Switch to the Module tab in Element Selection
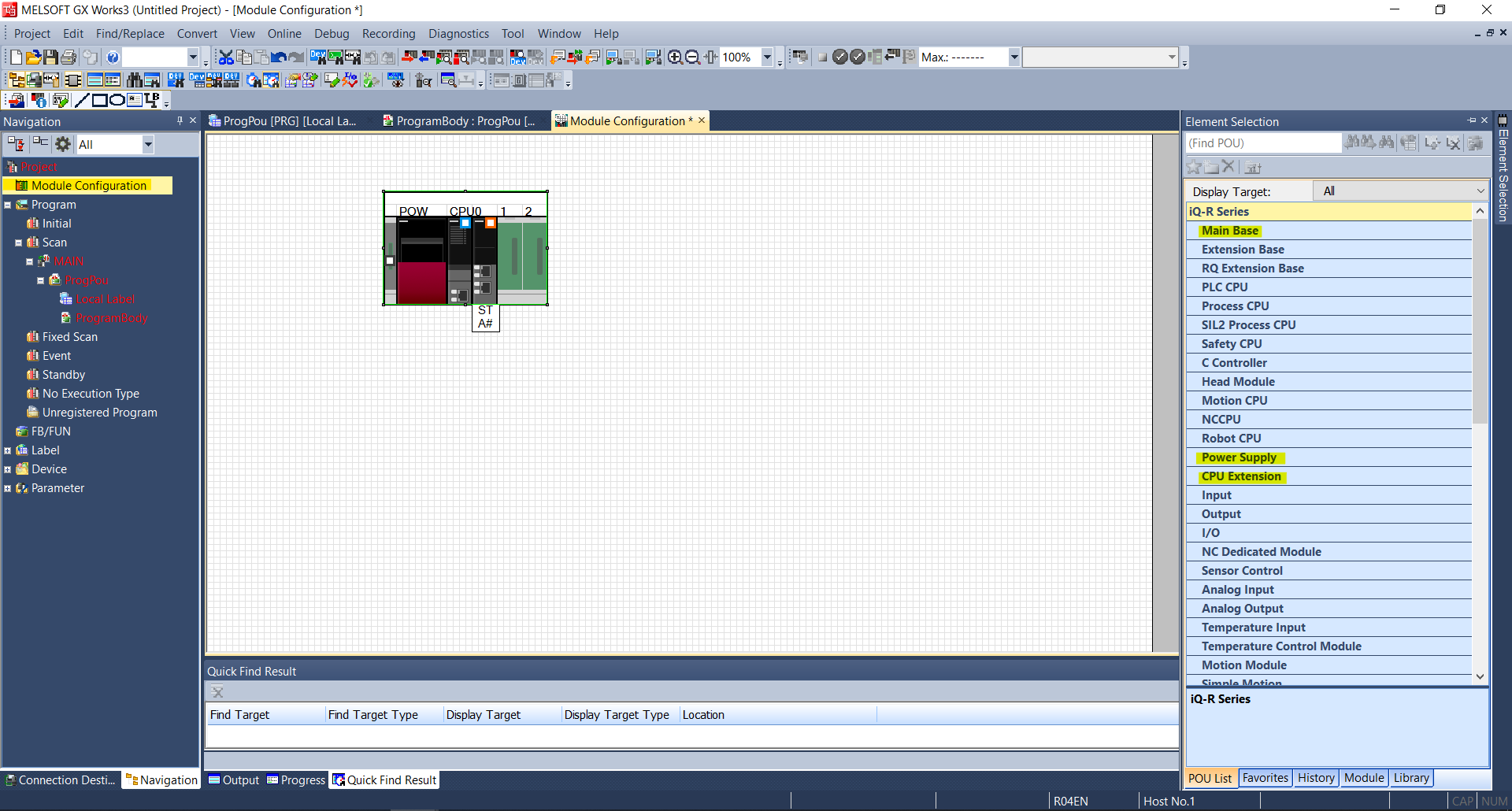Screen dimensions: 1512x811 [x=1364, y=778]
